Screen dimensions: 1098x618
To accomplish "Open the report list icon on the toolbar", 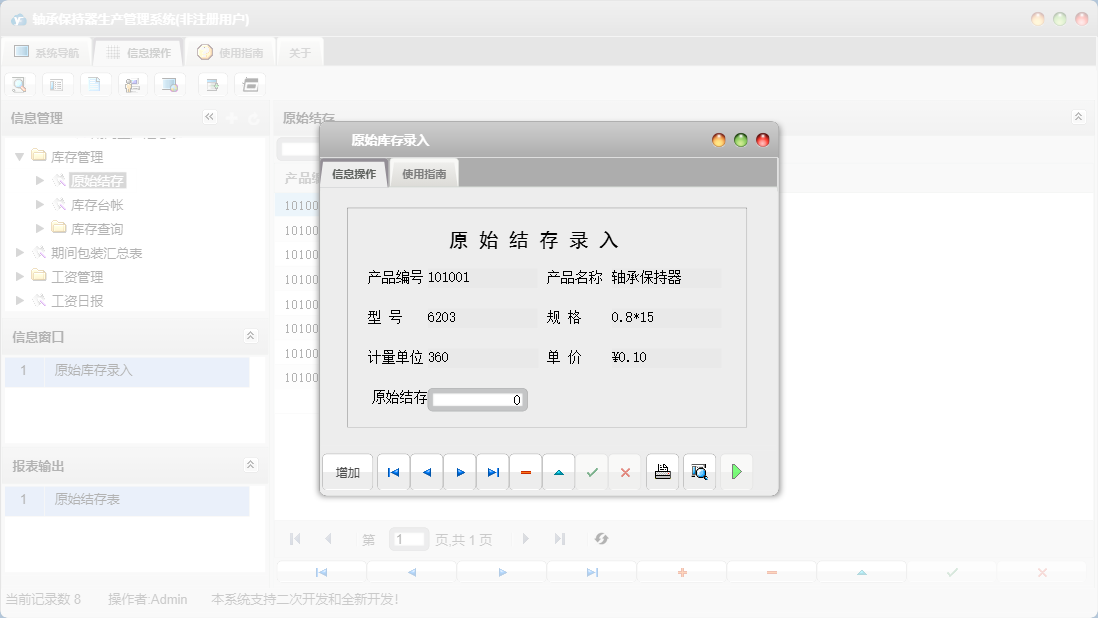I will (x=57, y=84).
